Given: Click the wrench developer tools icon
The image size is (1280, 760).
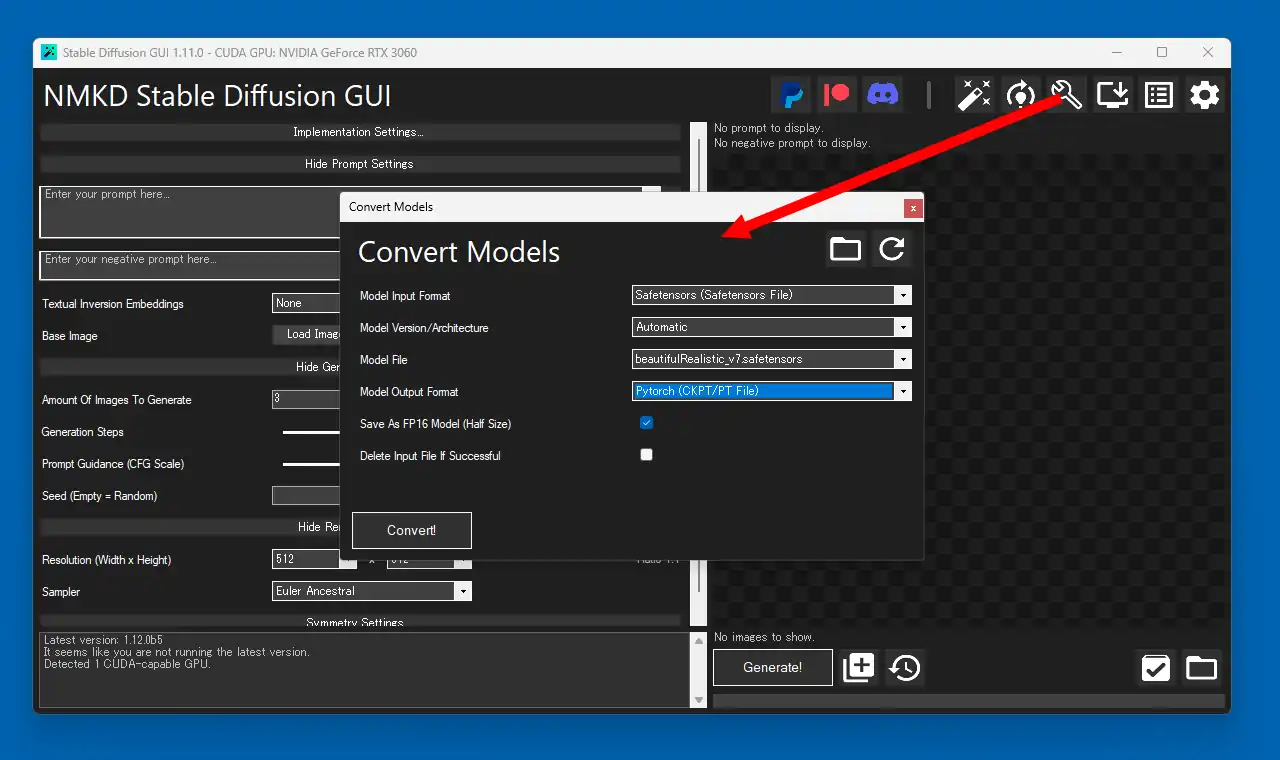Looking at the screenshot, I should point(1067,95).
